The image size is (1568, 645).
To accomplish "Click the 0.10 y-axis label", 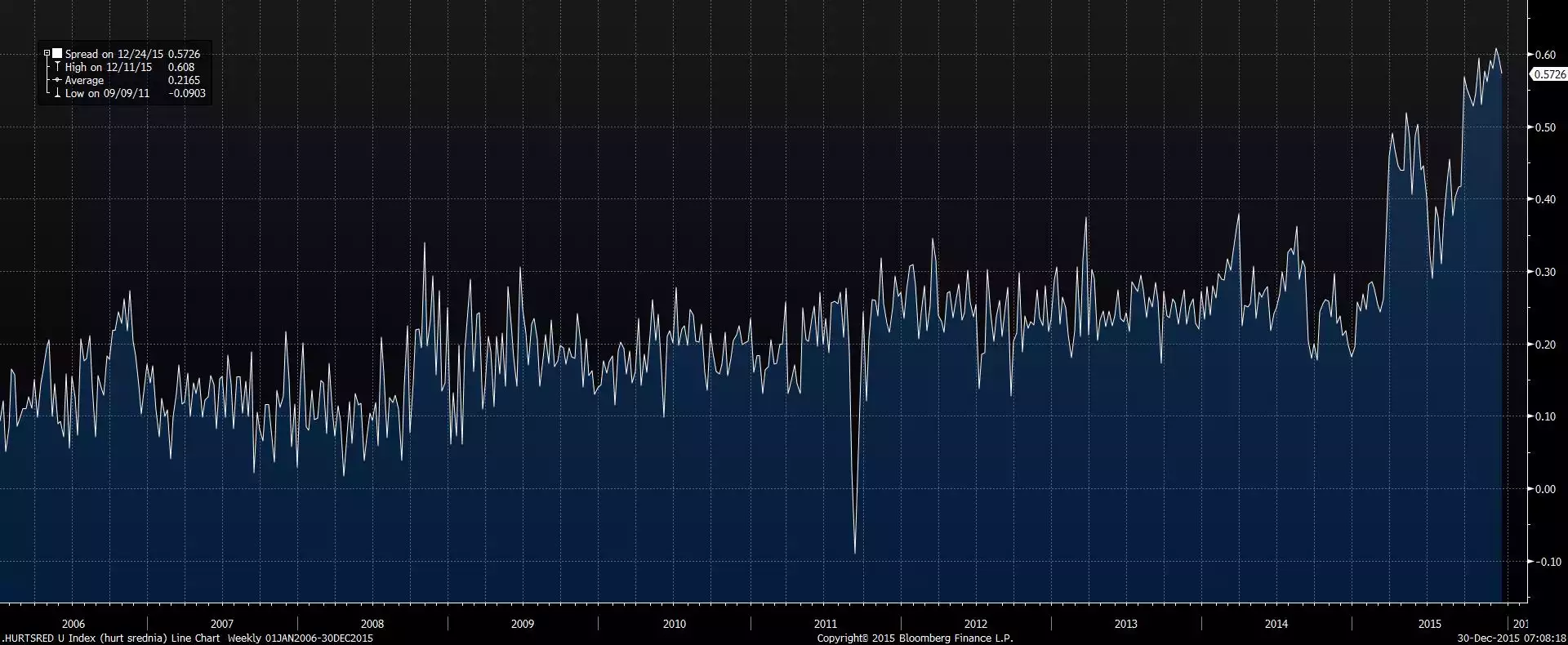I will [x=1545, y=416].
